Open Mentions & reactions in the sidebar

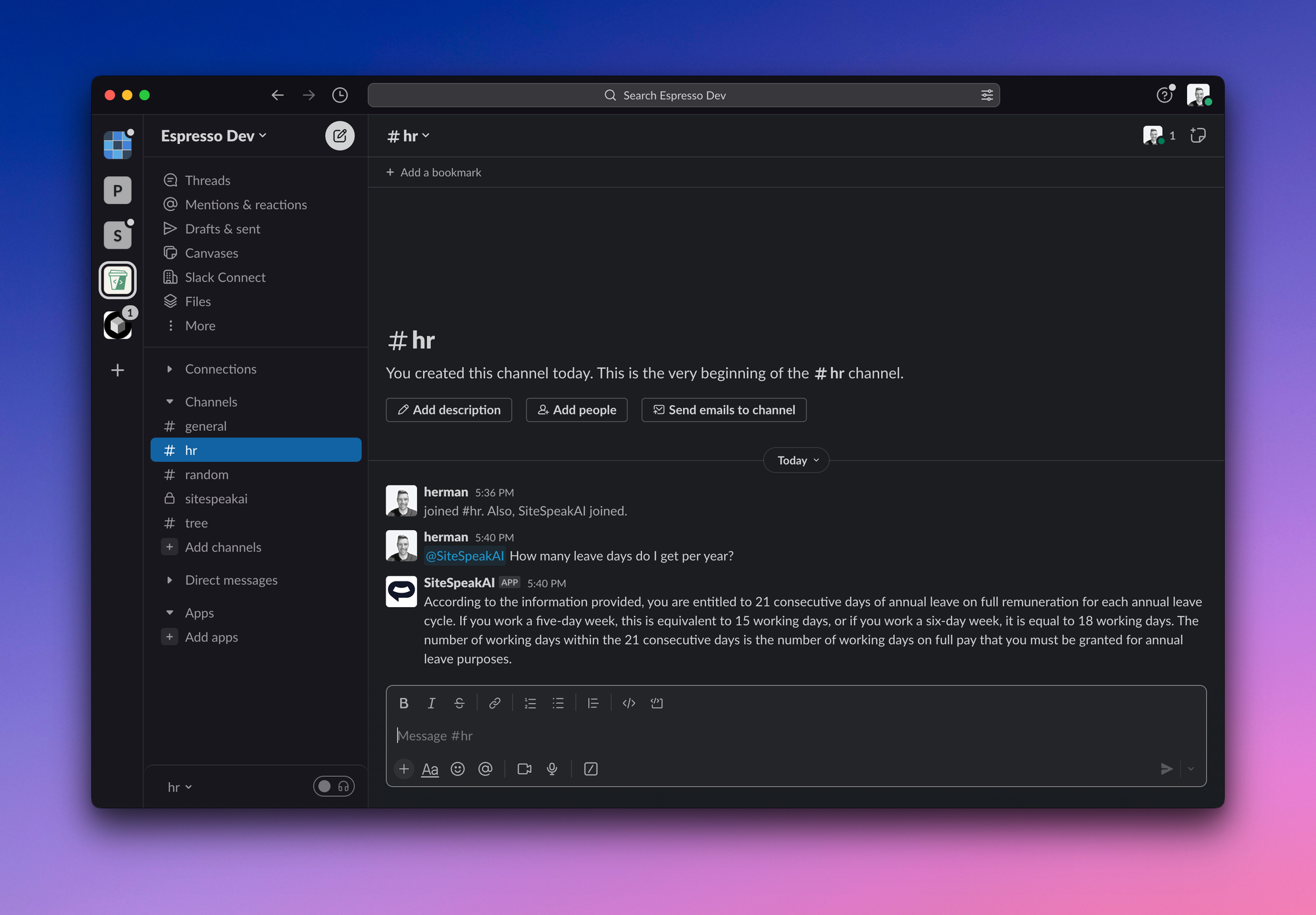245,205
